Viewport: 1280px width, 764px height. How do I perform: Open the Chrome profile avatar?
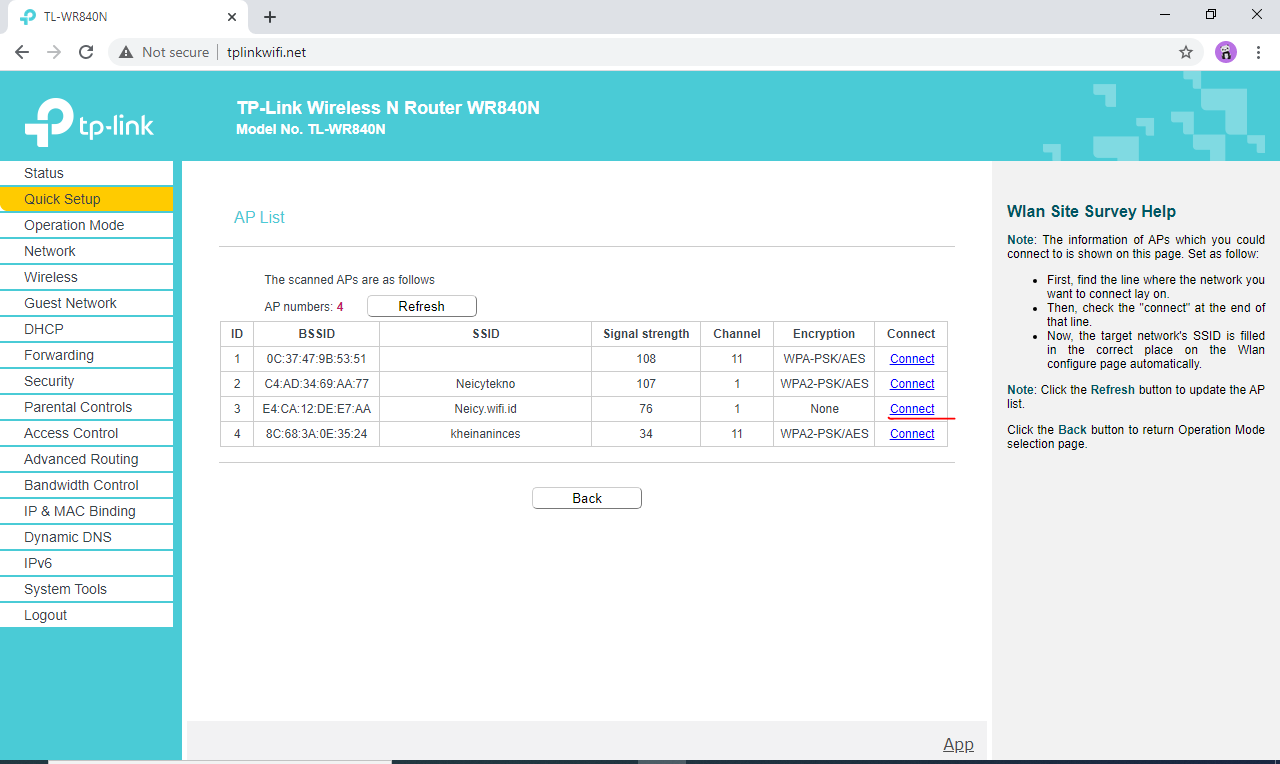click(1226, 52)
